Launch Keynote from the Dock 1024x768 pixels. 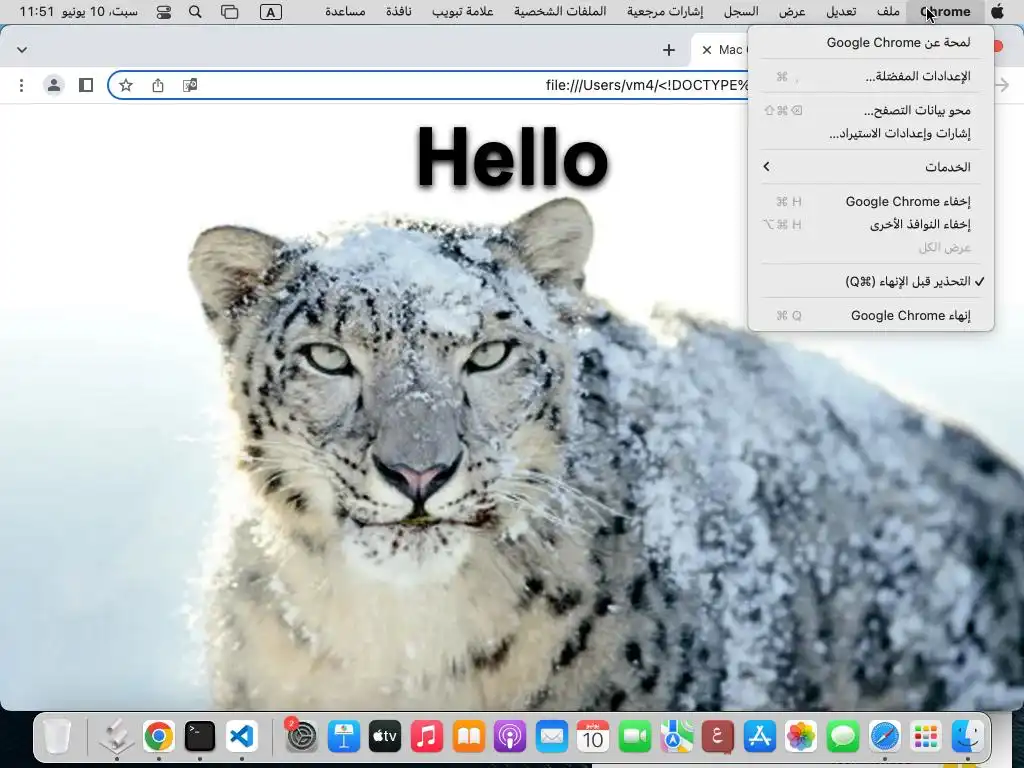tap(344, 737)
